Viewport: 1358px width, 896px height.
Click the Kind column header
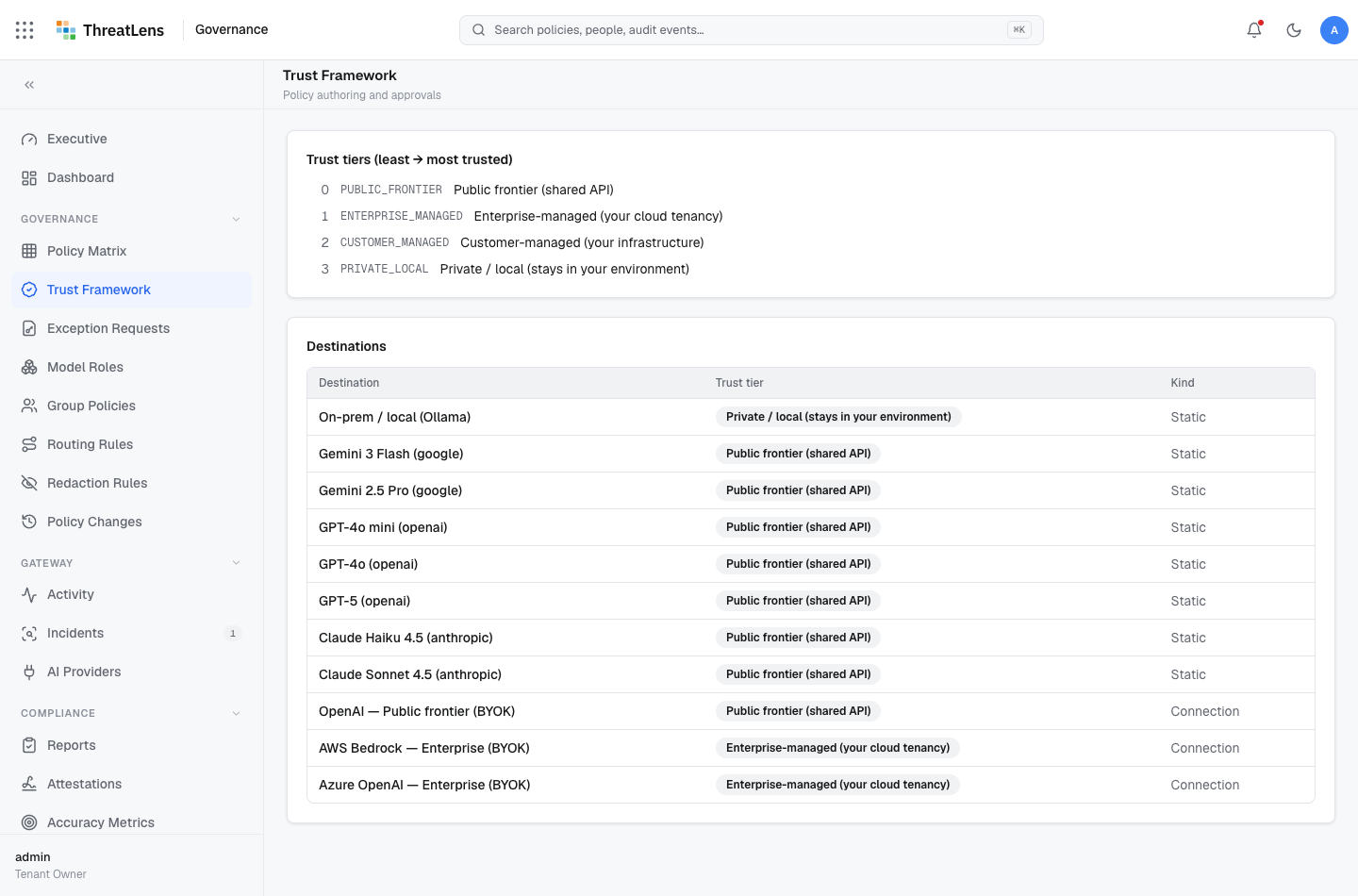1183,383
